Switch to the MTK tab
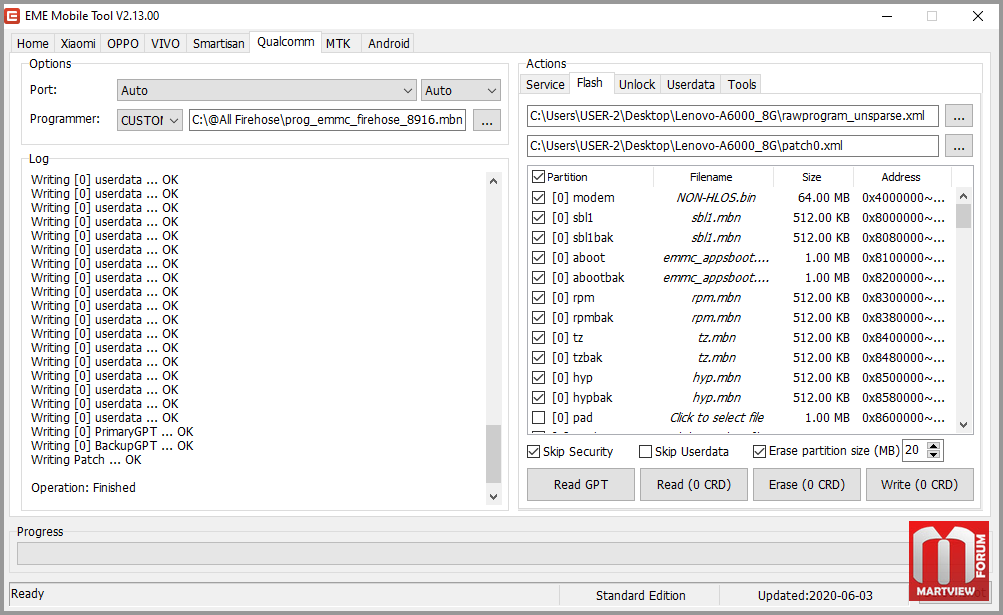 338,44
